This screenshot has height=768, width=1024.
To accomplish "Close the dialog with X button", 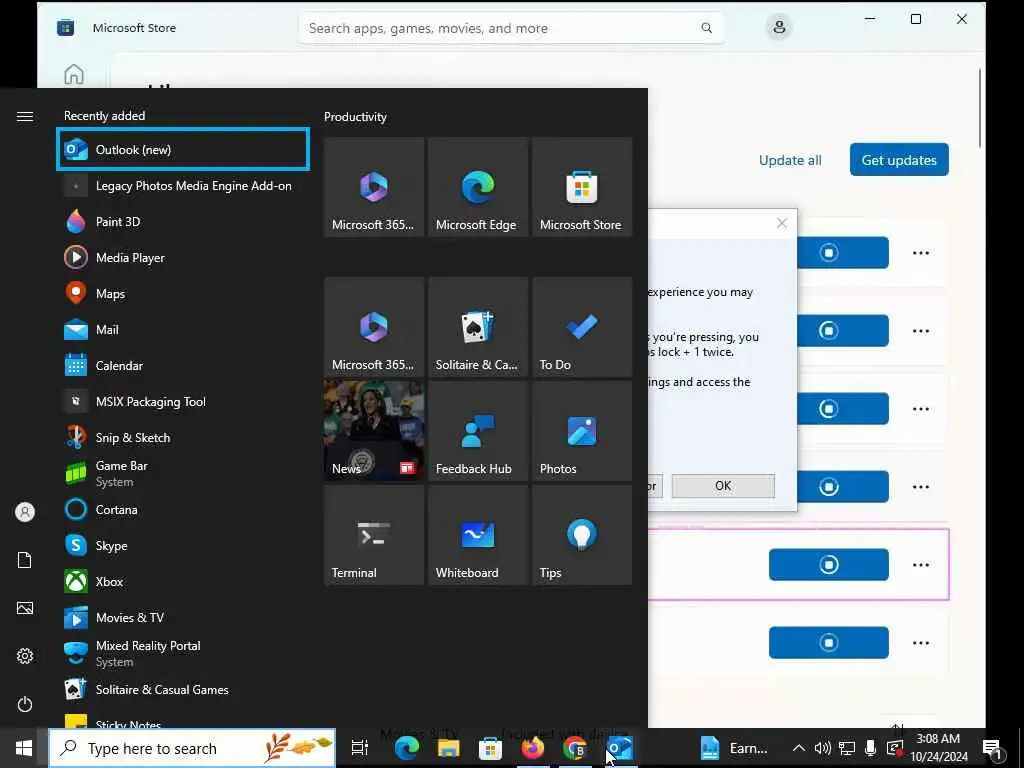I will pyautogui.click(x=782, y=223).
